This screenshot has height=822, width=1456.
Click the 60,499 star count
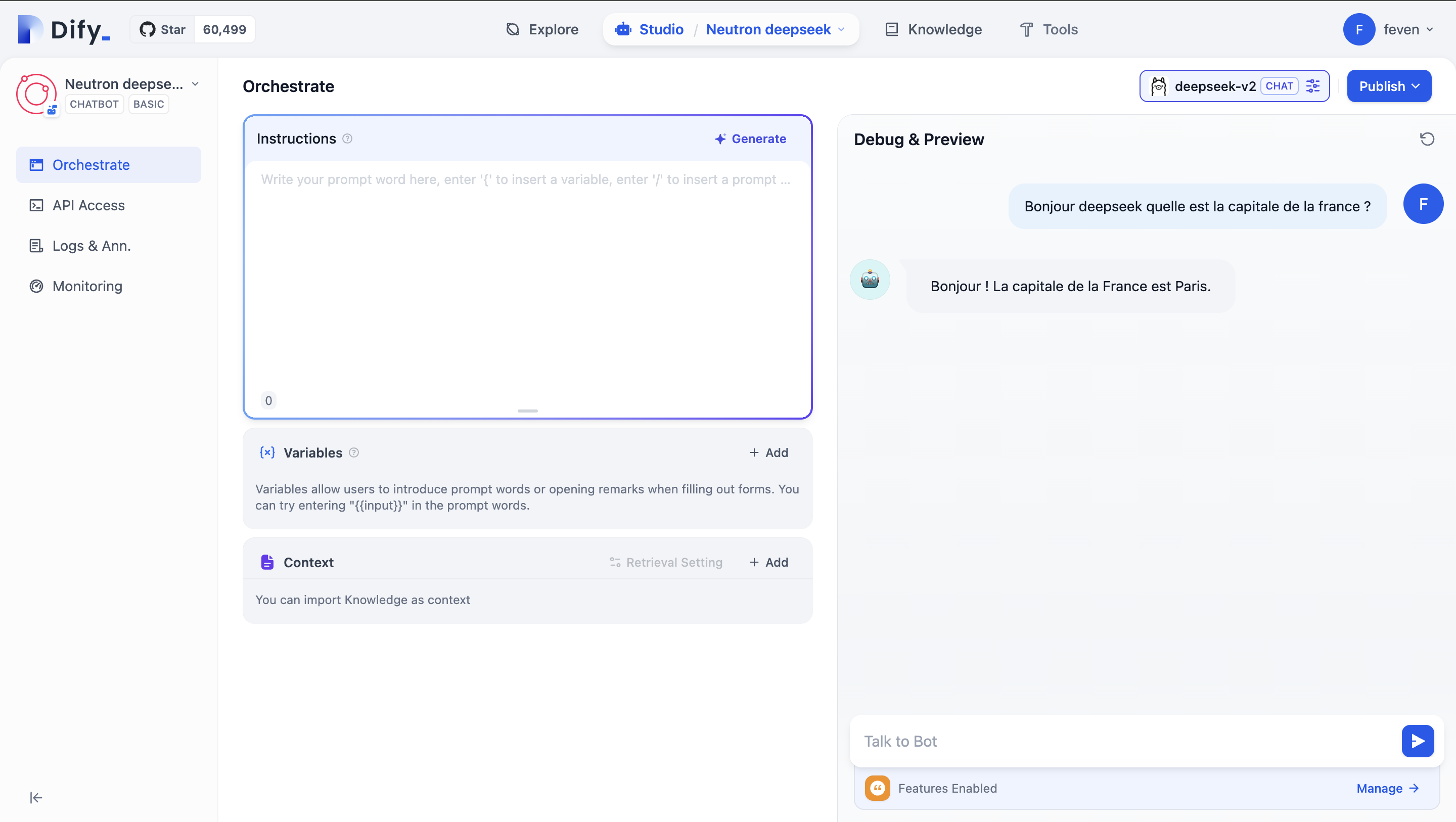224,29
